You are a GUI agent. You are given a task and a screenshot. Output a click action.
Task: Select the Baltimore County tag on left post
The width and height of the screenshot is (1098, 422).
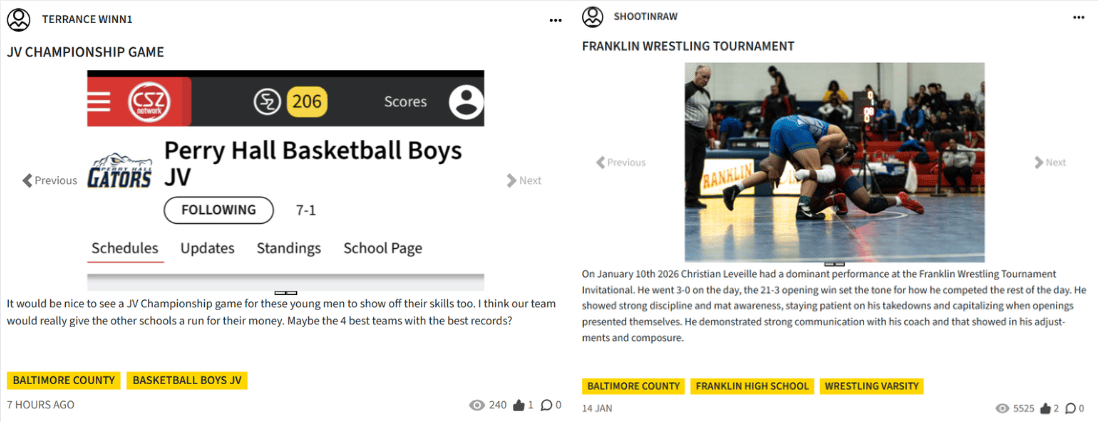pos(64,381)
